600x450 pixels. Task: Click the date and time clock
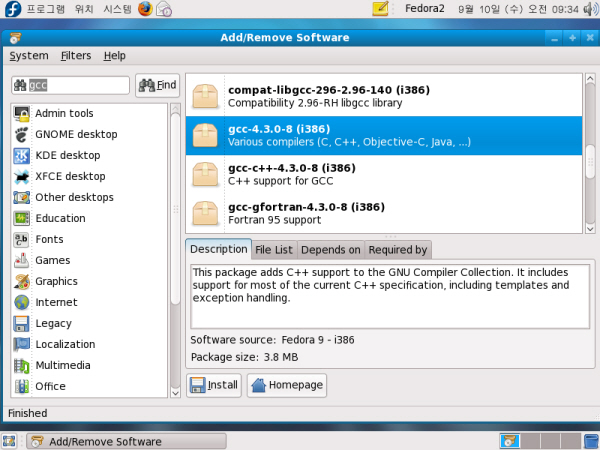pyautogui.click(x=518, y=9)
